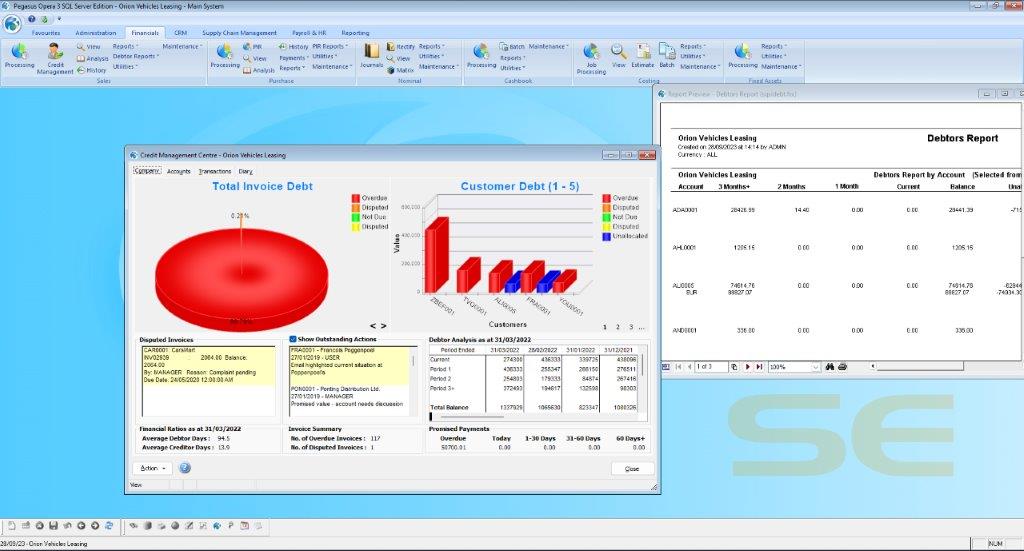Open the Accounts tab in Credit Management
The height and width of the screenshot is (551, 1024).
click(179, 172)
